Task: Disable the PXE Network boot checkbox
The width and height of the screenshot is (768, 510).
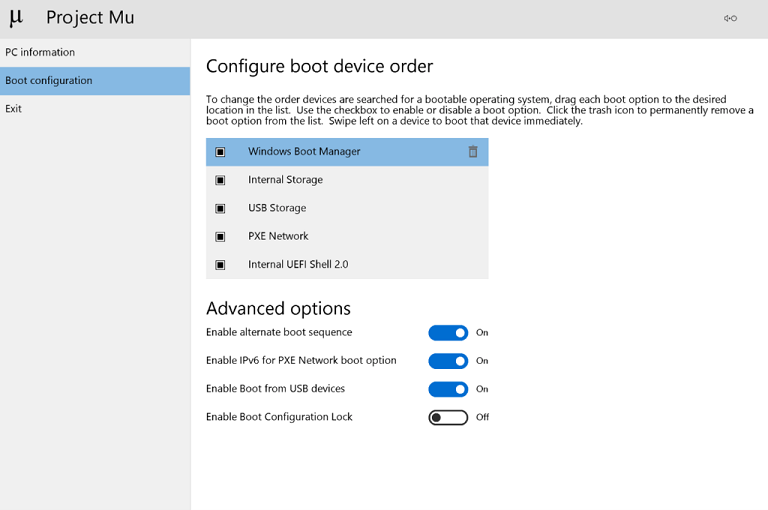Action: pos(221,237)
